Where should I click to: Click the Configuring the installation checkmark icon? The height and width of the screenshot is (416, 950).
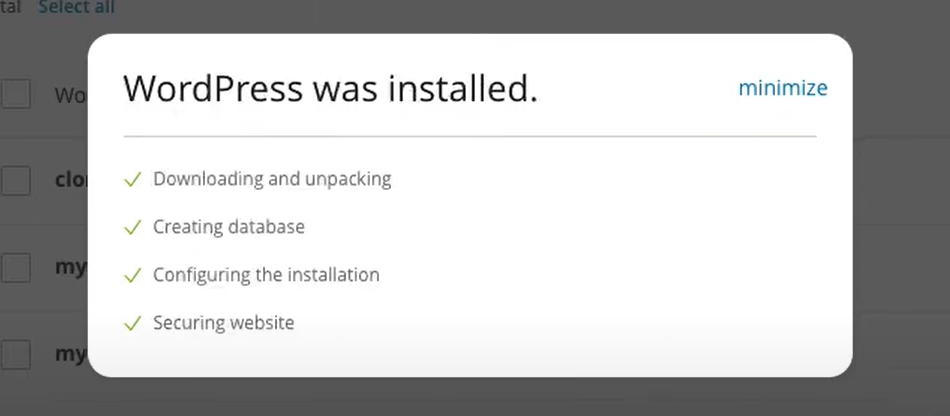tap(132, 275)
